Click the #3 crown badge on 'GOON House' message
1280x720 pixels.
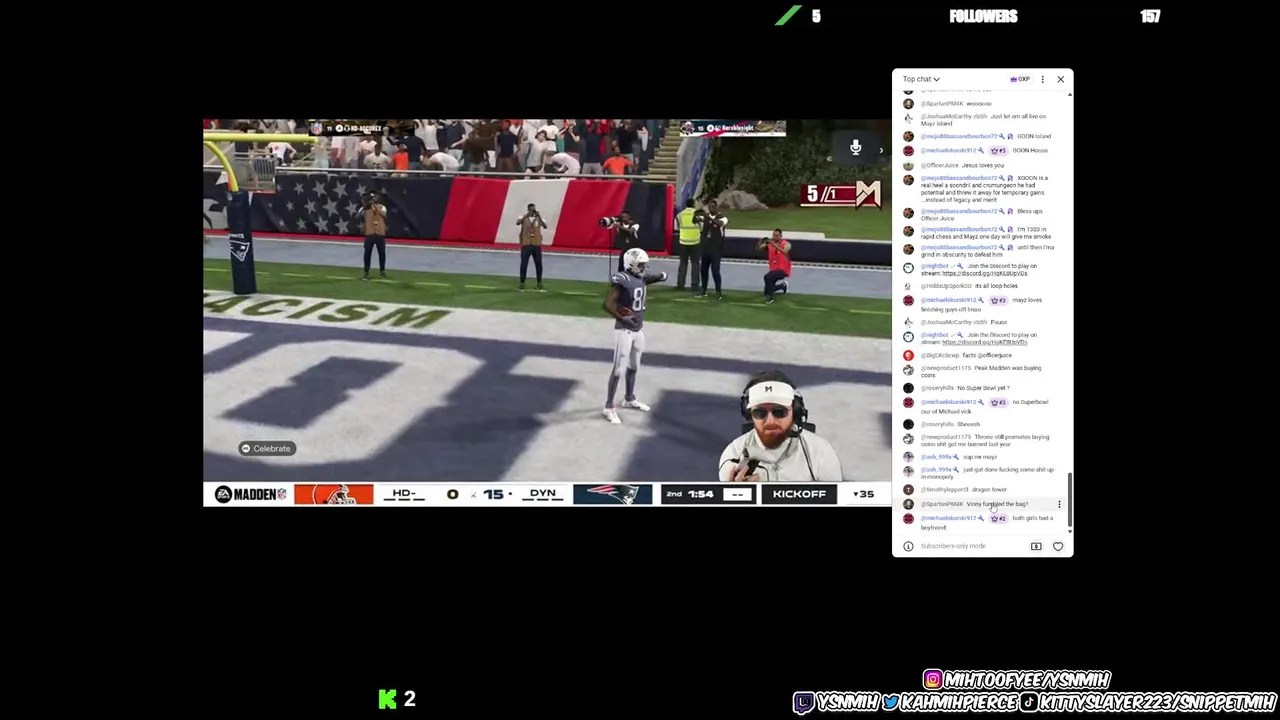[998, 150]
